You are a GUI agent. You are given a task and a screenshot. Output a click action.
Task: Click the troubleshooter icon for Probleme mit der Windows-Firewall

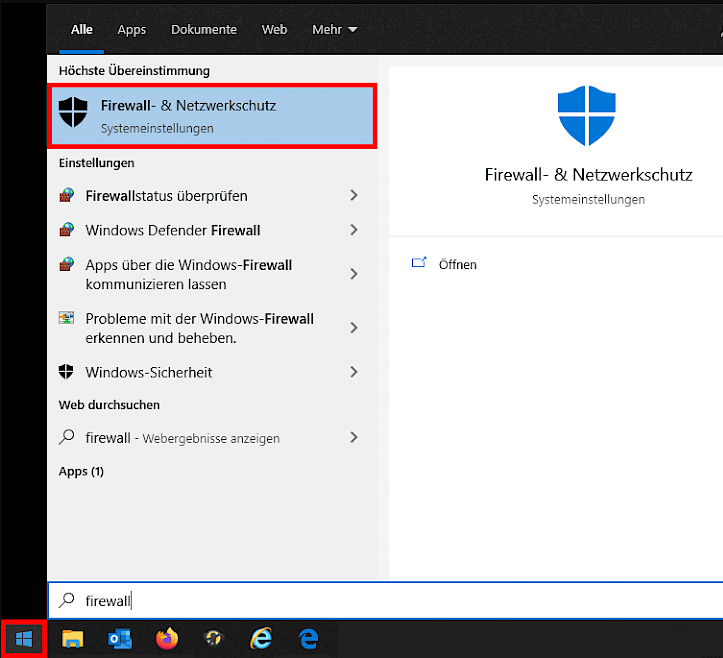point(67,318)
